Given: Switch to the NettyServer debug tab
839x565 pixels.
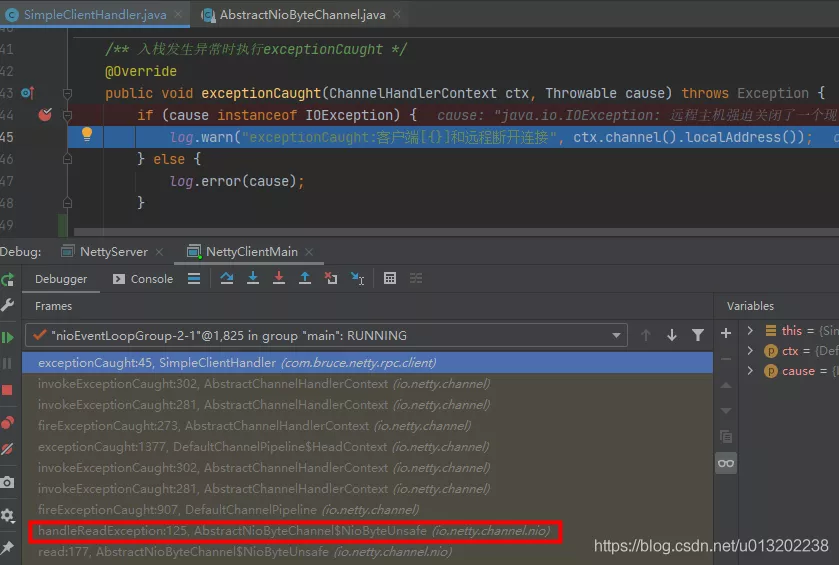Looking at the screenshot, I should [x=105, y=251].
